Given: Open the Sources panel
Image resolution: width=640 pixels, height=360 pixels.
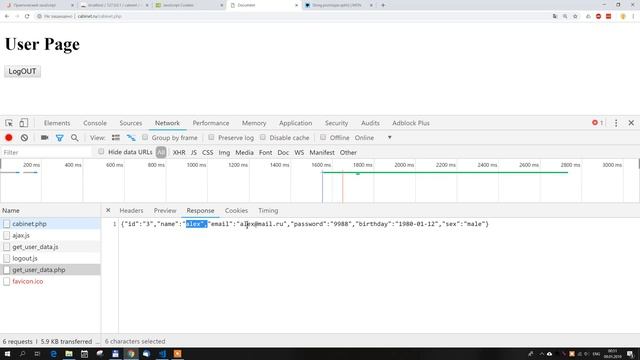Looking at the screenshot, I should coord(131,123).
